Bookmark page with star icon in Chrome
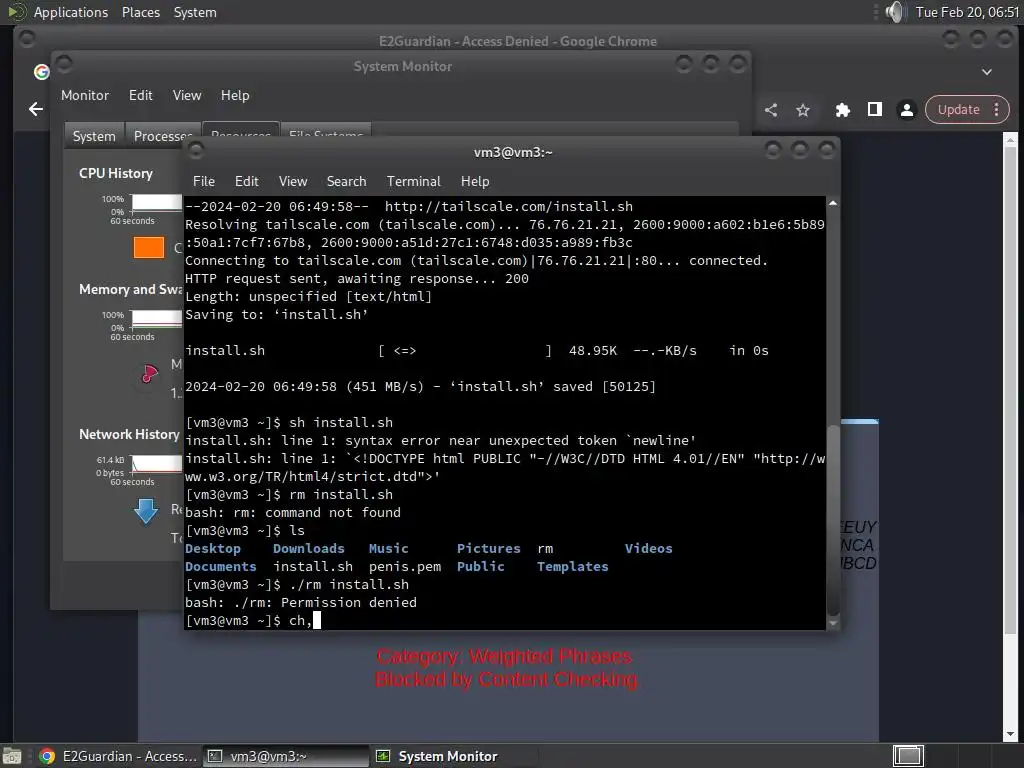 803,110
